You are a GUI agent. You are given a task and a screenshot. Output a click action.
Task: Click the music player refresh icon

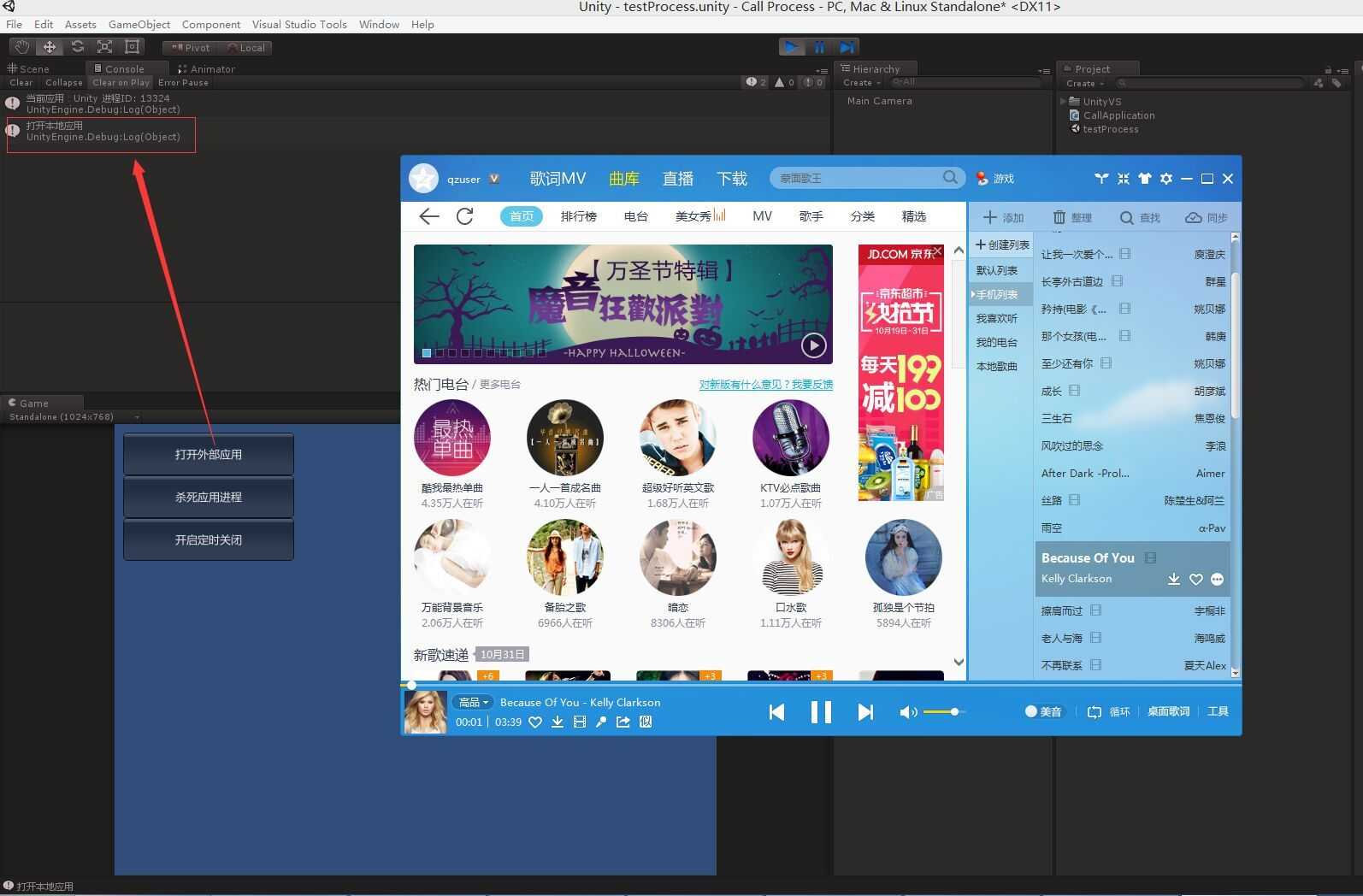click(465, 216)
